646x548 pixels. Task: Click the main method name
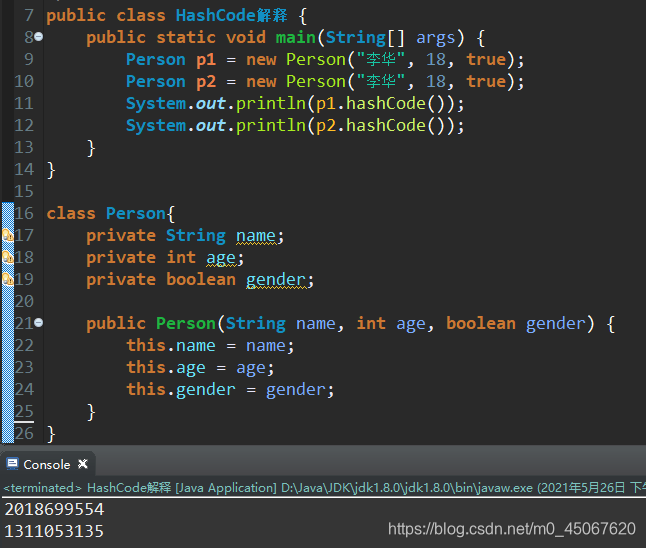pos(295,37)
